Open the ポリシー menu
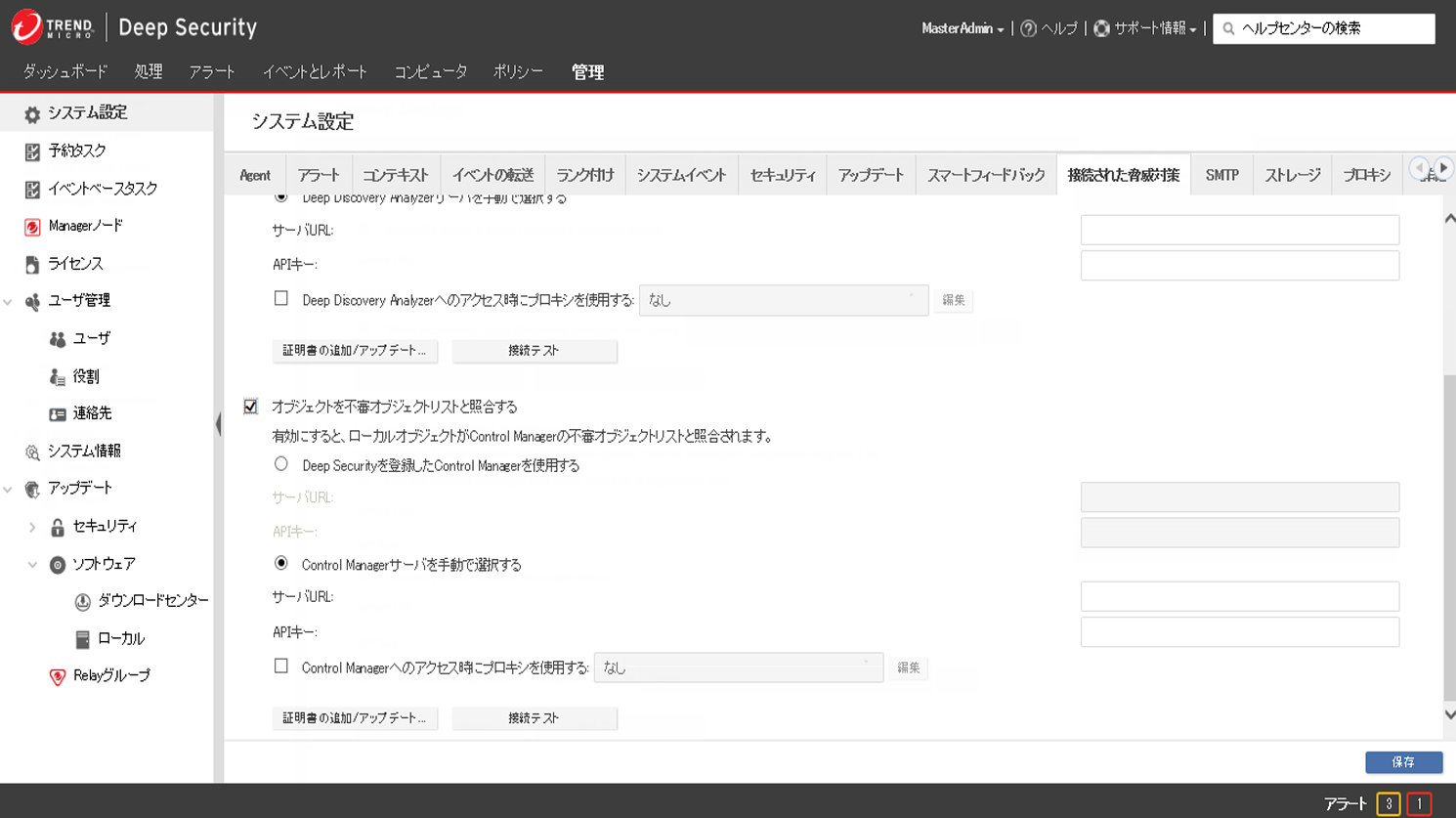The height and width of the screenshot is (818, 1456). coord(518,72)
